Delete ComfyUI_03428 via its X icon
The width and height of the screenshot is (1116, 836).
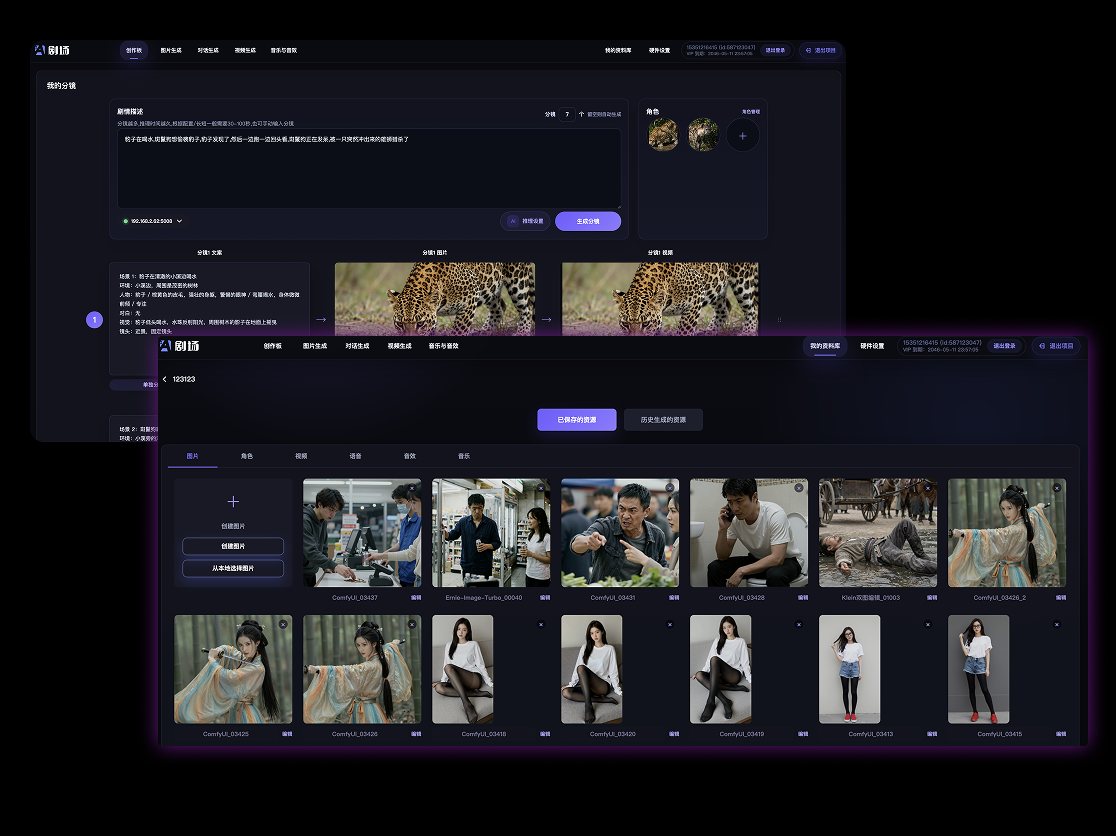(x=799, y=487)
